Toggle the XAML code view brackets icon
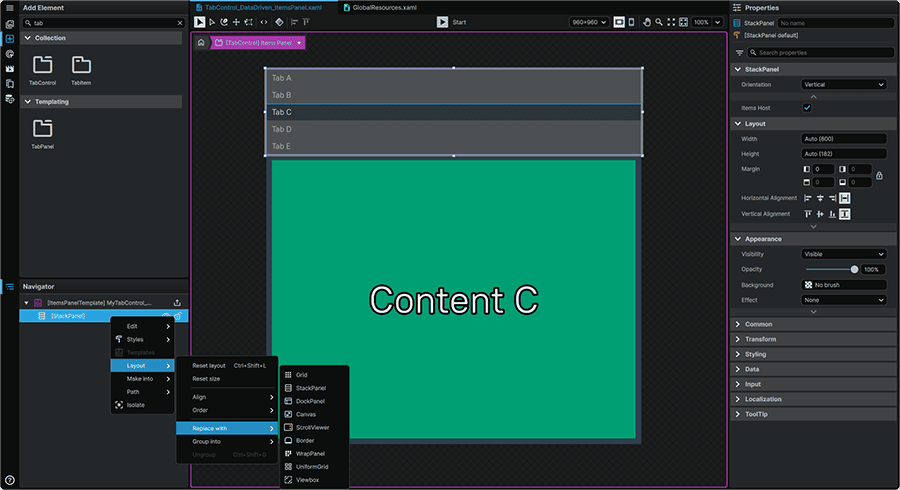The image size is (900, 490). click(264, 22)
